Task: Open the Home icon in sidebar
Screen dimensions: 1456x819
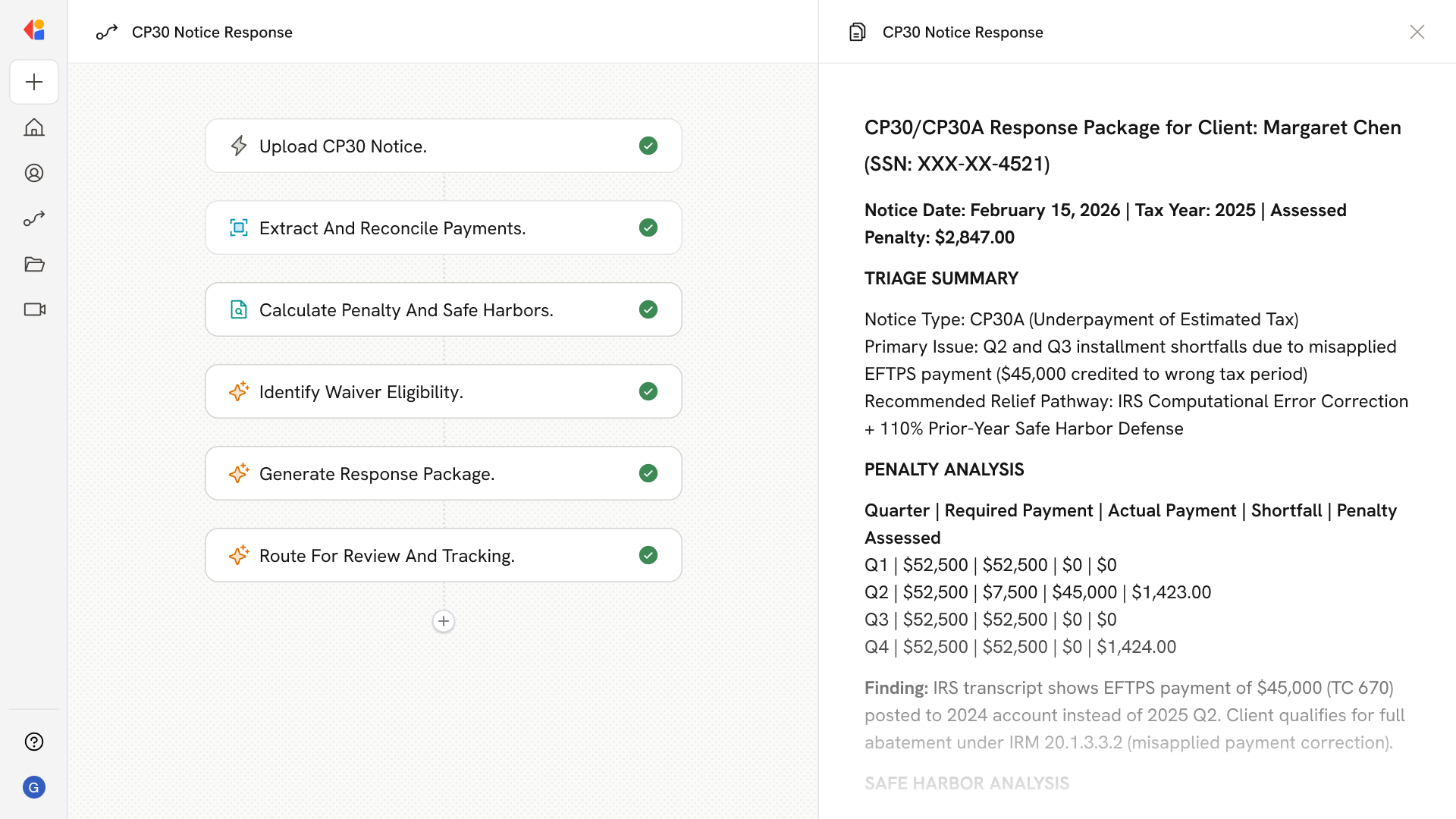Action: (x=34, y=127)
